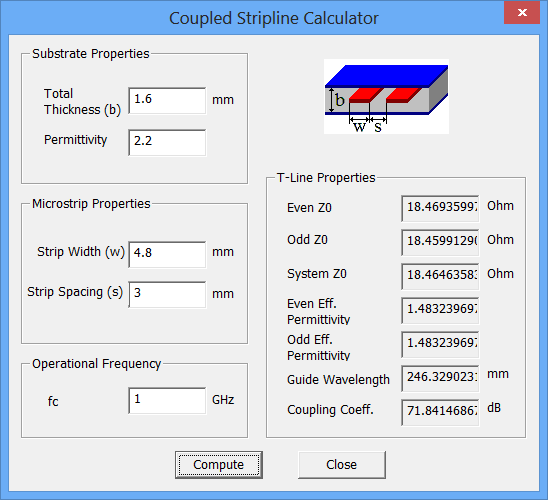Click the GHz unit label

coord(223,400)
